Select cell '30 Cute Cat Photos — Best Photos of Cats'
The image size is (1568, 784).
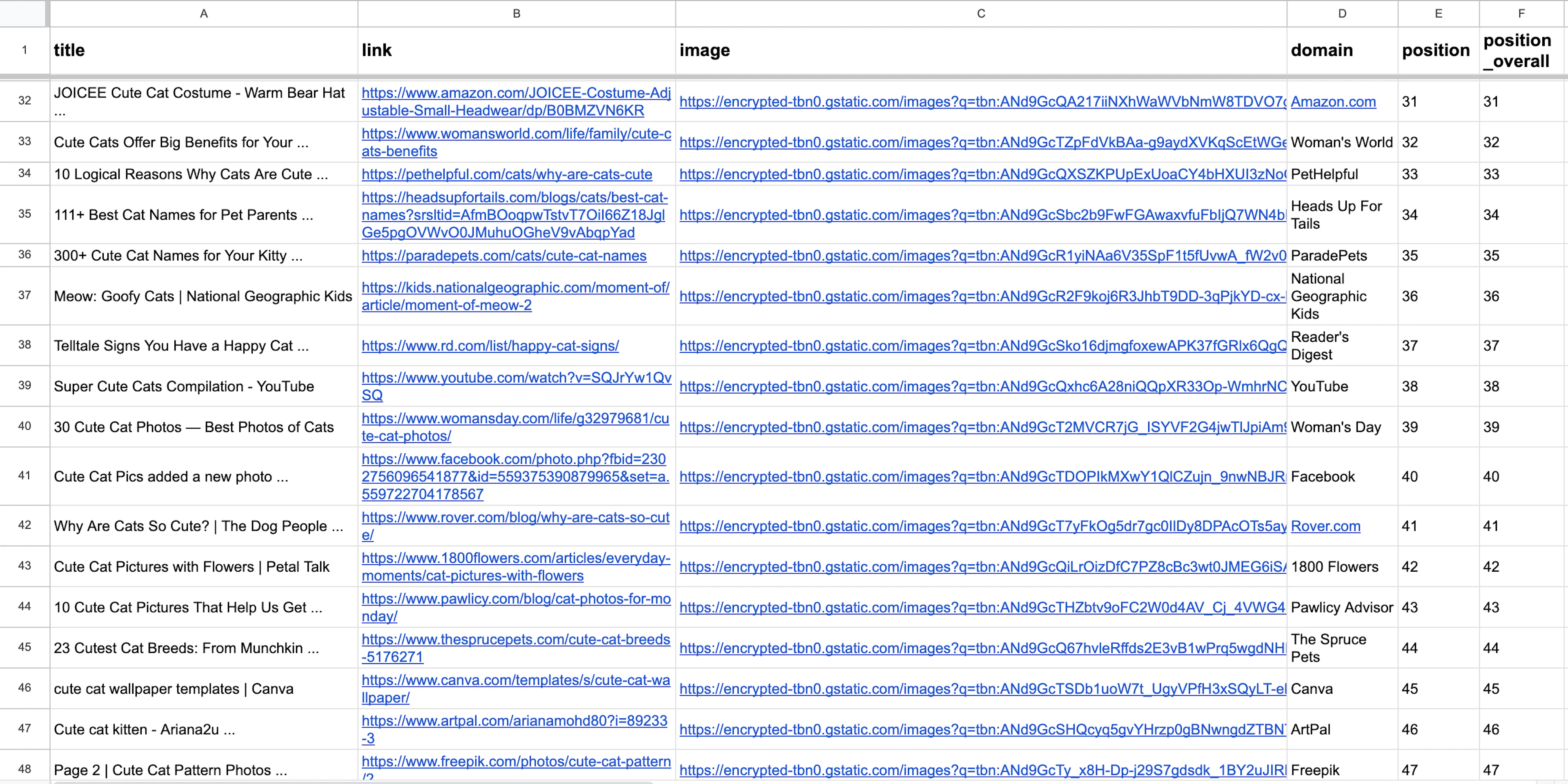click(x=203, y=427)
